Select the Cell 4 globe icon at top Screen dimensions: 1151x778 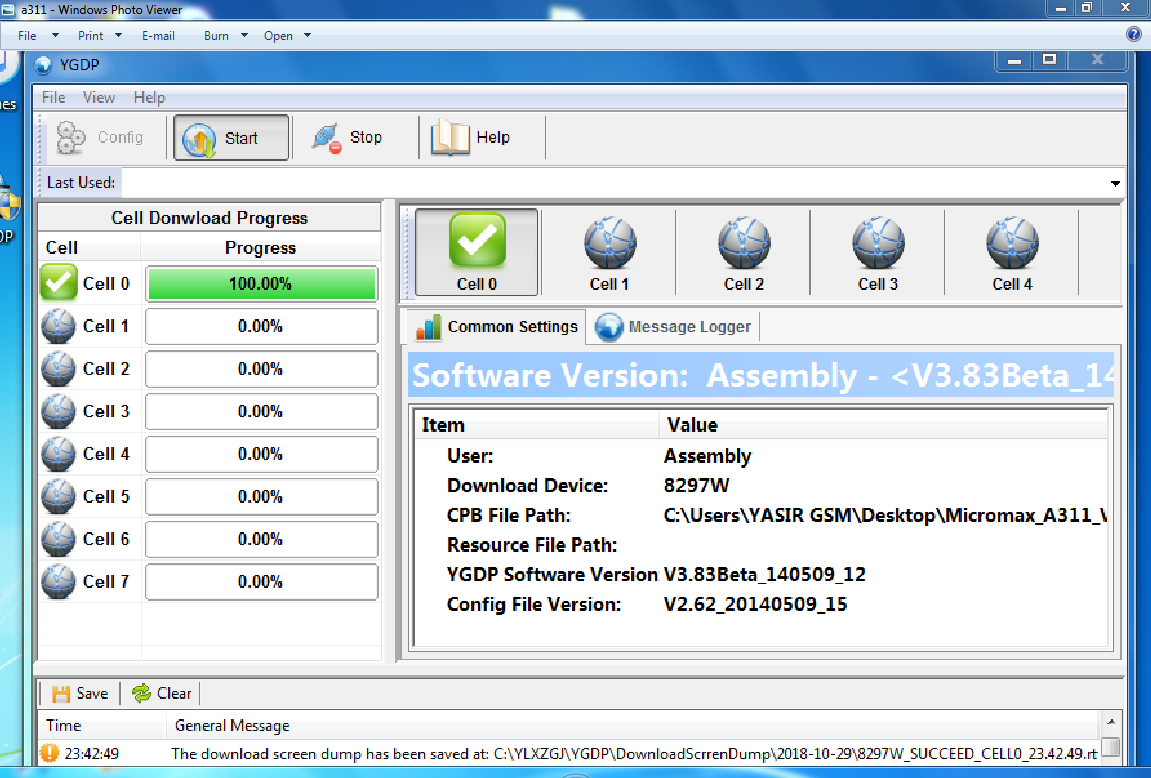click(x=1012, y=243)
